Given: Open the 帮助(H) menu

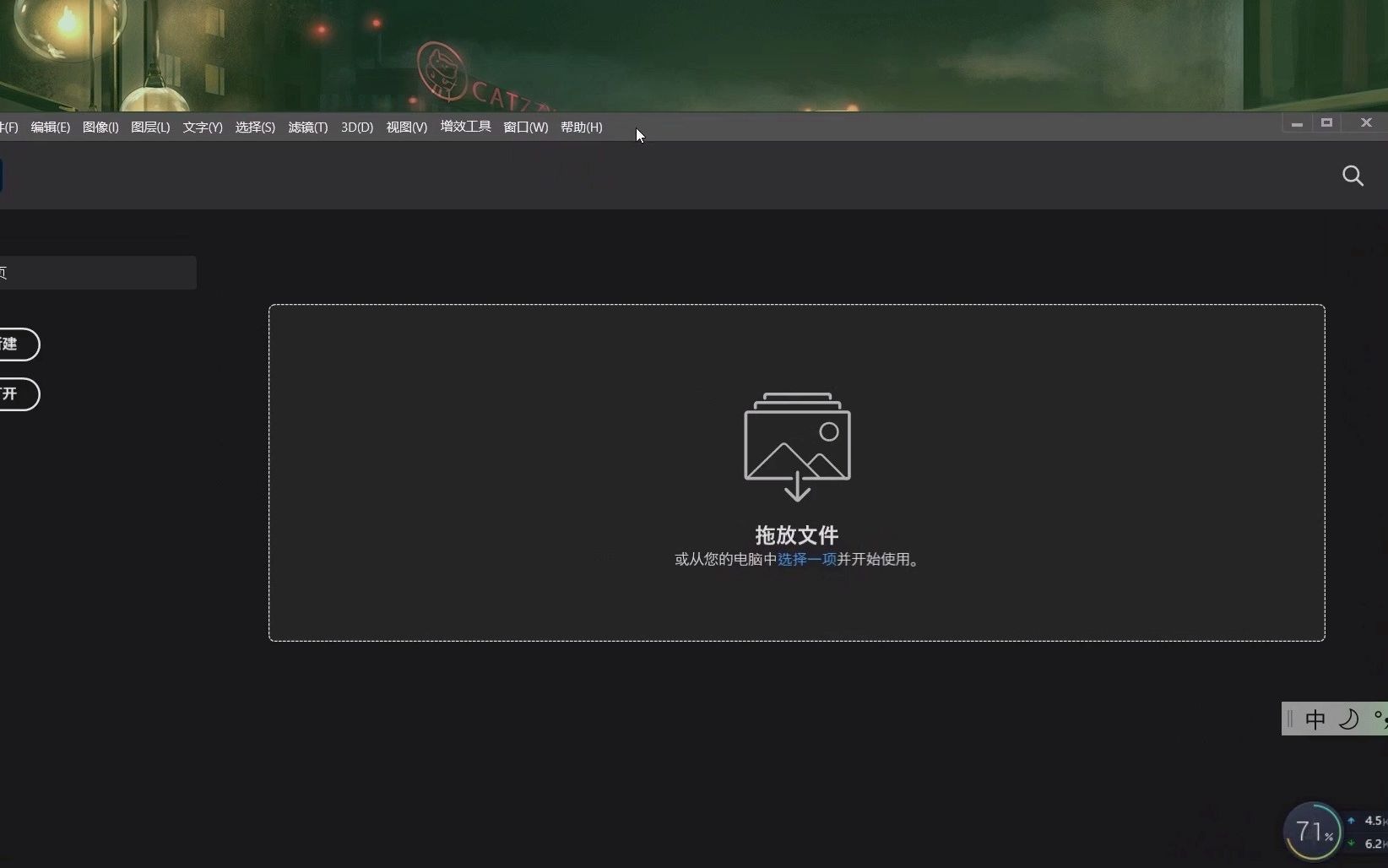Looking at the screenshot, I should [580, 127].
